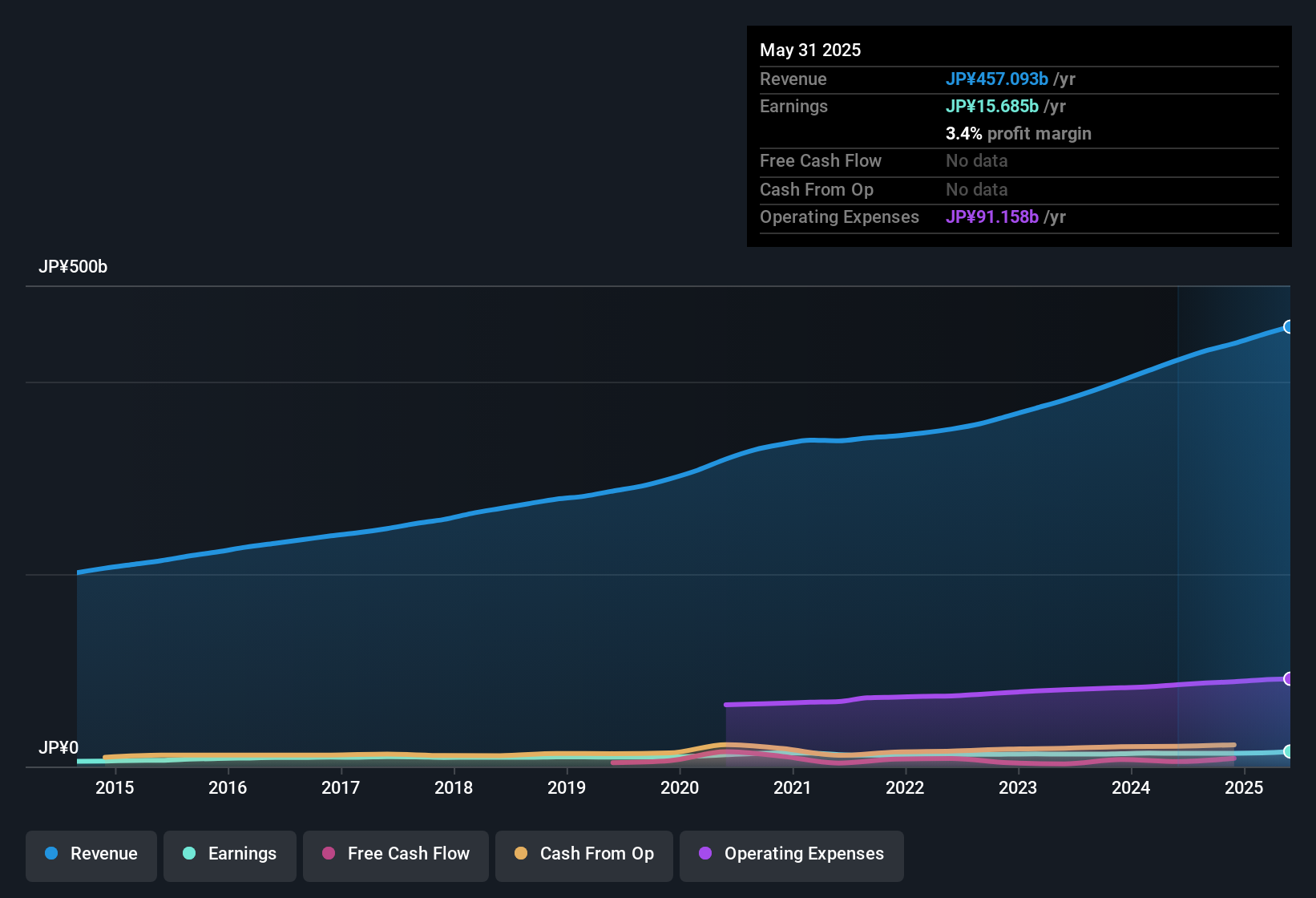This screenshot has height=898, width=1316.
Task: Click the 2016 x-axis label
Action: pyautogui.click(x=228, y=787)
